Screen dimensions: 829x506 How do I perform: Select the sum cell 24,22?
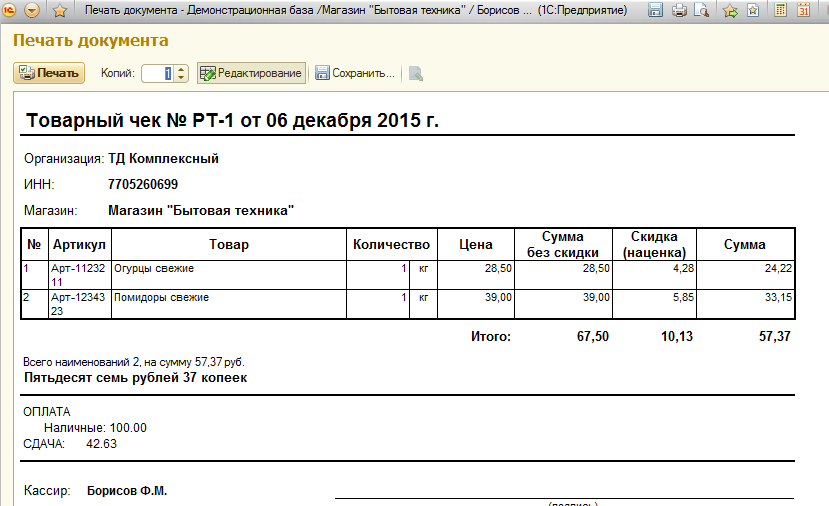[745, 275]
